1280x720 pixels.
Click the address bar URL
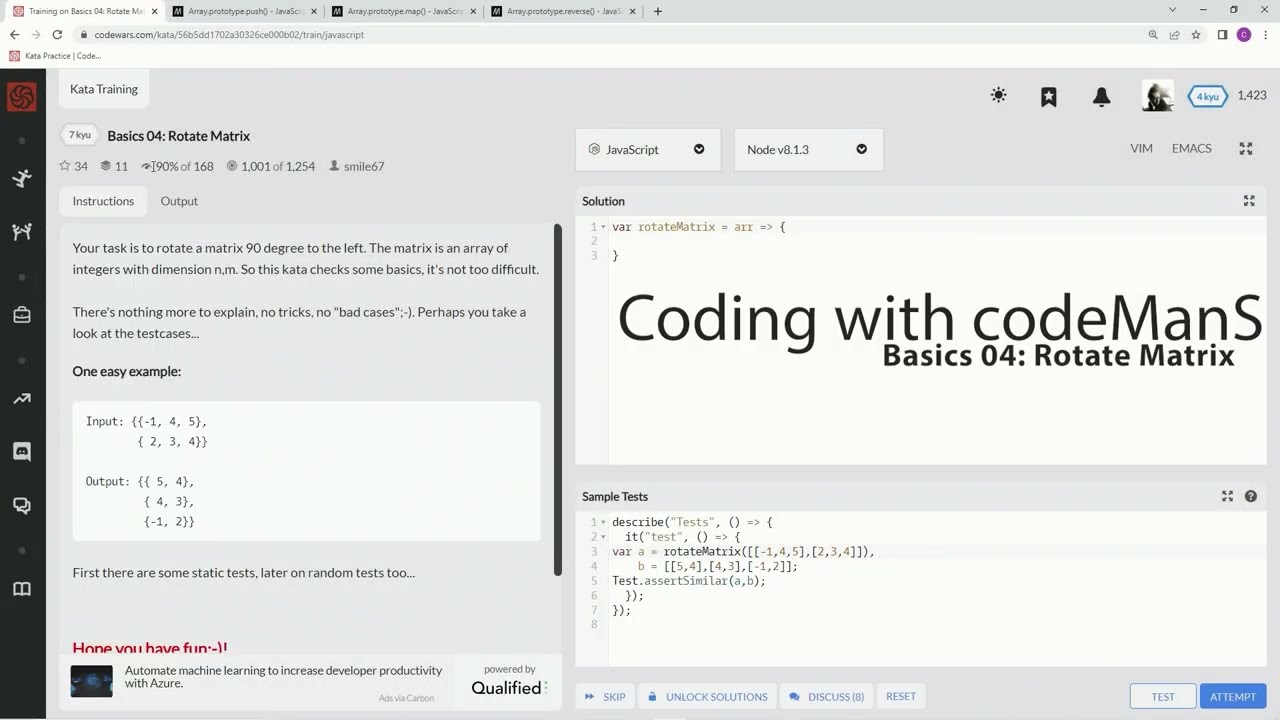tap(229, 34)
